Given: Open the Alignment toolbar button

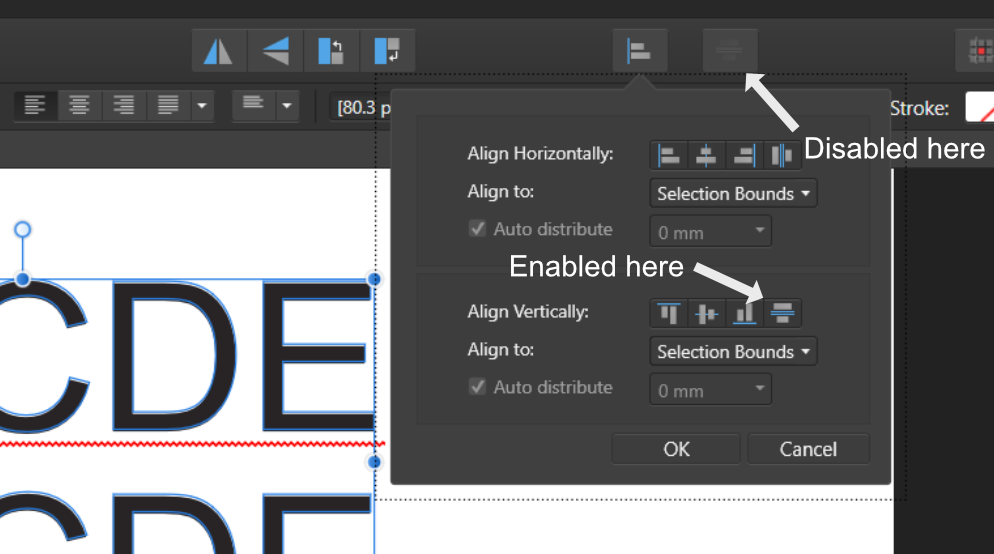Looking at the screenshot, I should tap(640, 51).
